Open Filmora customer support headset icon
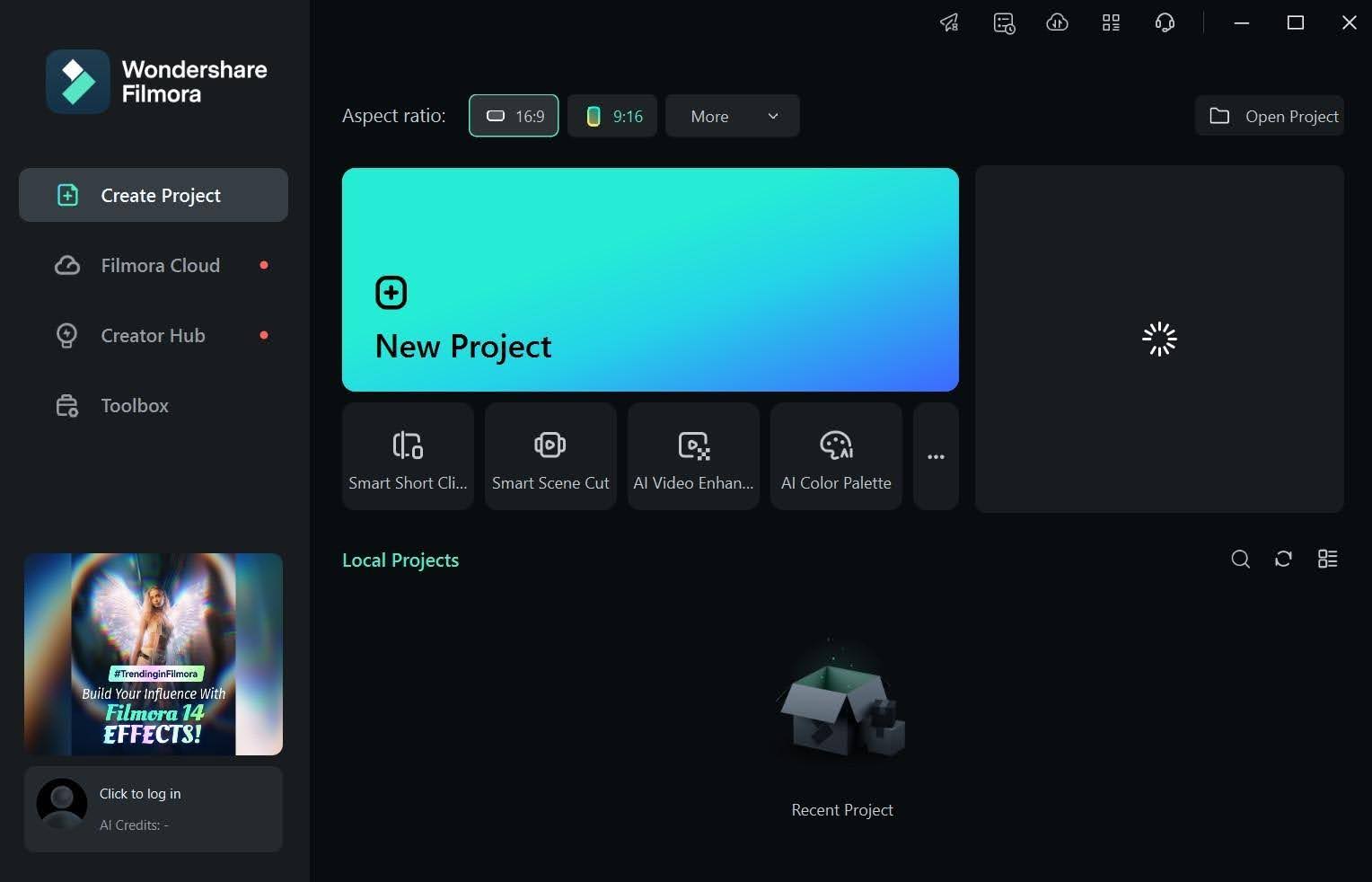 [x=1165, y=22]
